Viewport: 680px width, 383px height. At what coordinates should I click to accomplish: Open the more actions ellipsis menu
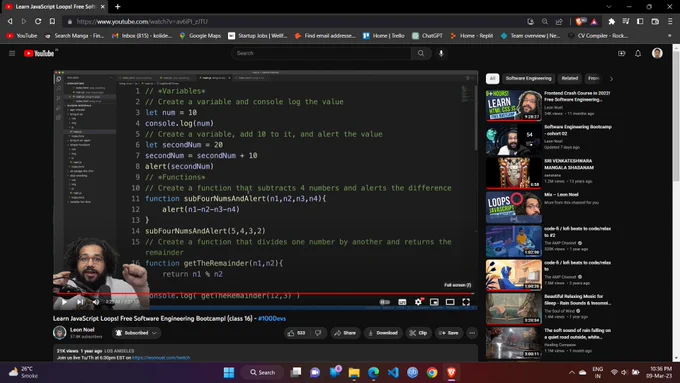tap(472, 333)
